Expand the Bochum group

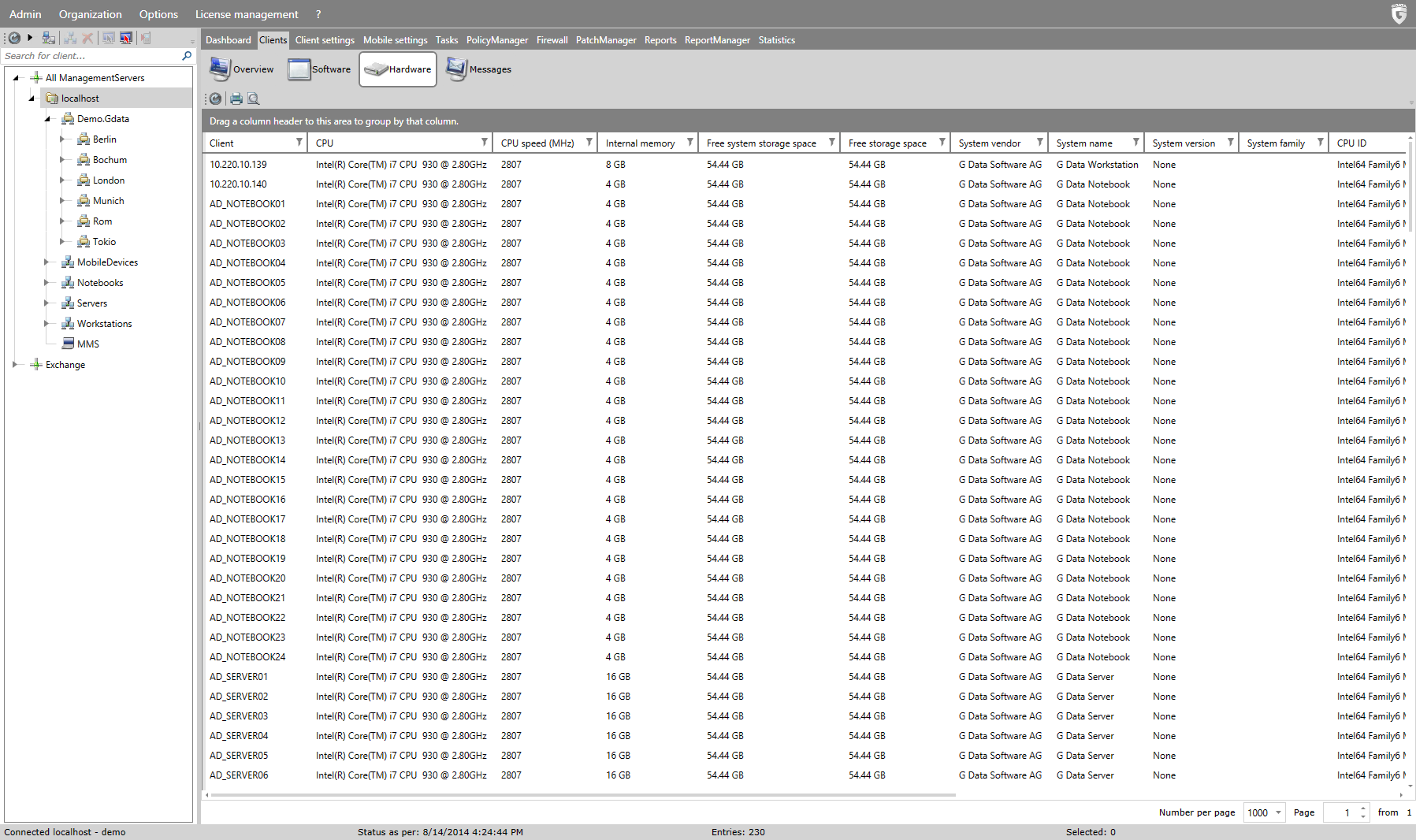(x=62, y=160)
